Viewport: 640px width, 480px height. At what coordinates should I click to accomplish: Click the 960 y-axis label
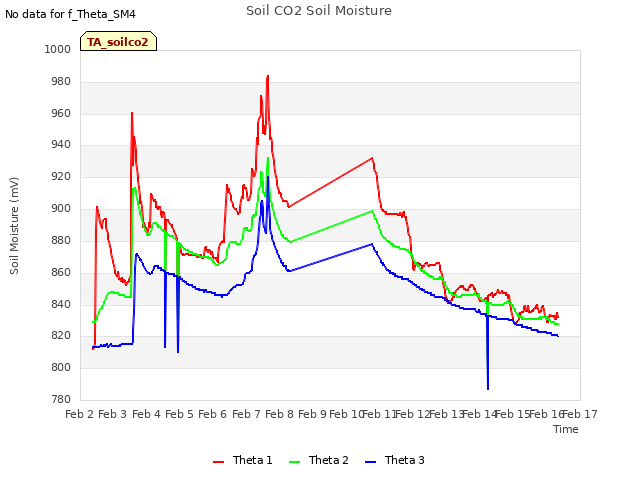[x=61, y=113]
